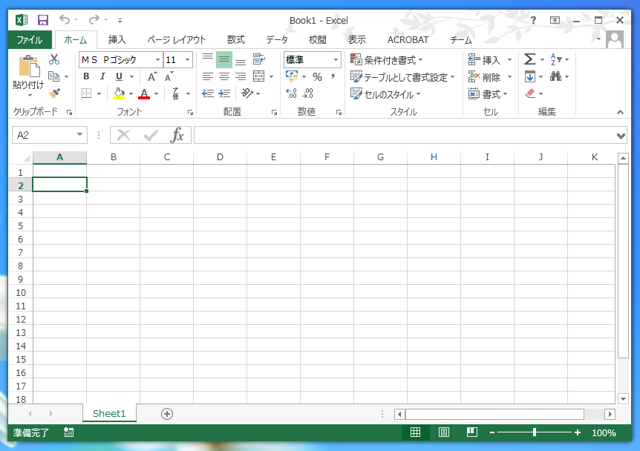The width and height of the screenshot is (640, 451).
Task: Expand テーブルとして書式設定 menu
Action: coord(402,77)
